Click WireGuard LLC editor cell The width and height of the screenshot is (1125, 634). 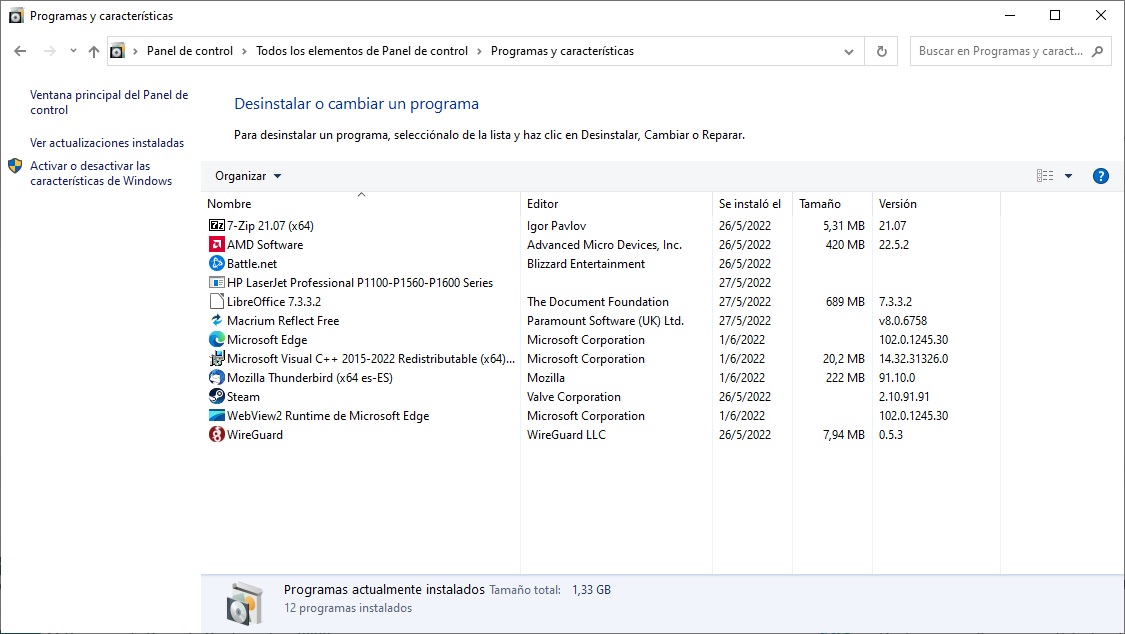[566, 435]
